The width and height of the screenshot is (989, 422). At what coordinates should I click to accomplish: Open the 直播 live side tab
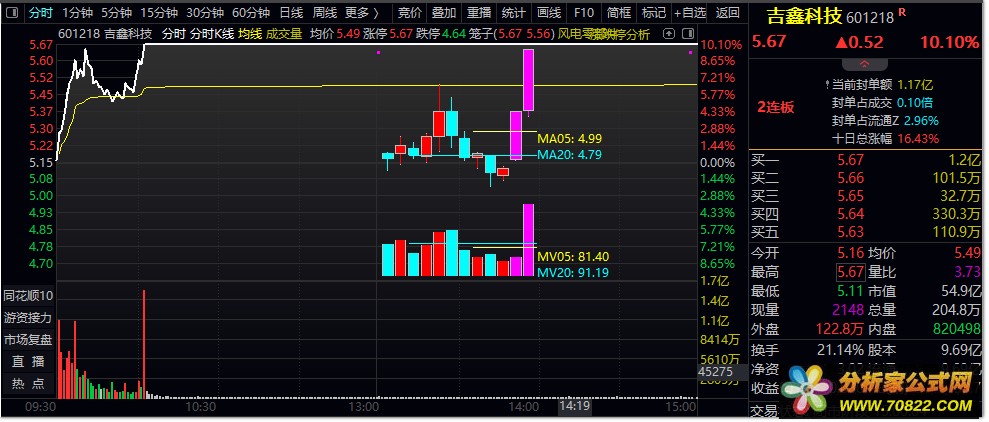tap(28, 361)
